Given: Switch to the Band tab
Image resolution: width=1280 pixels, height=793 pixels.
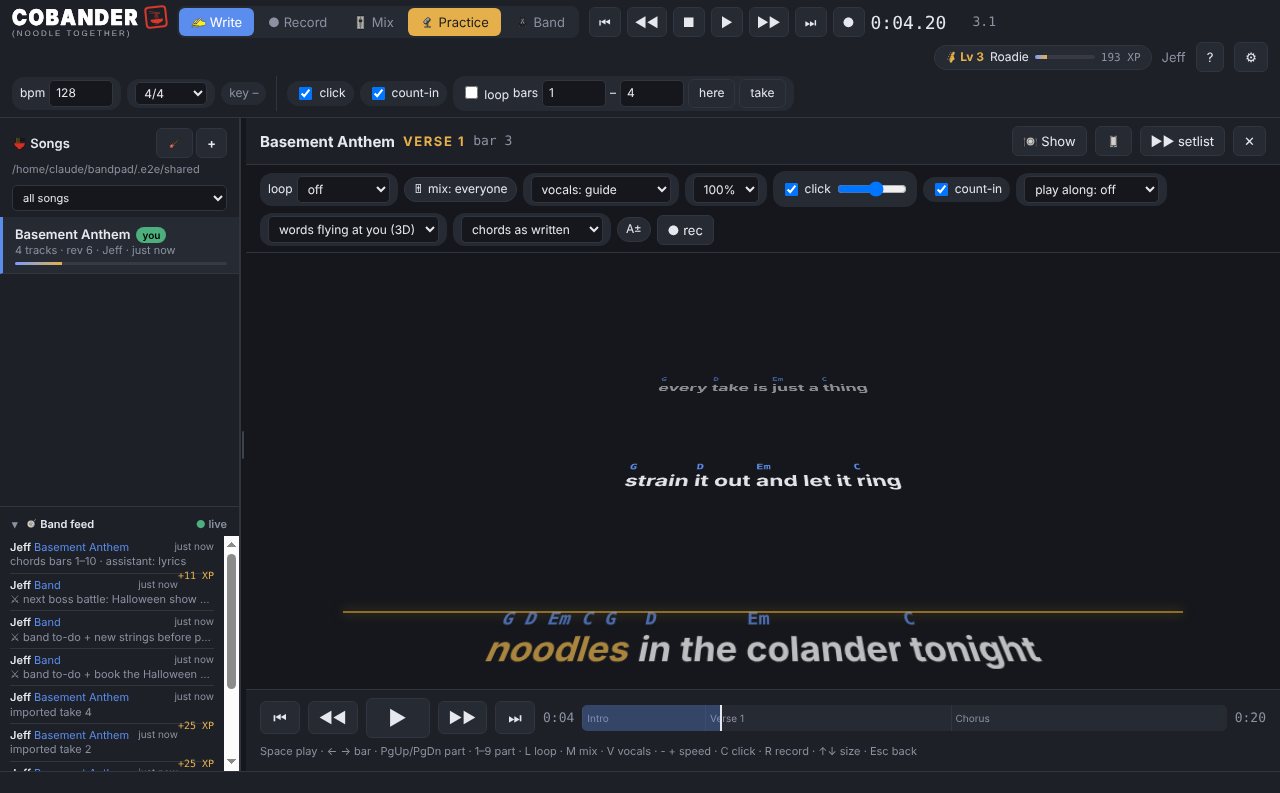Looking at the screenshot, I should click(x=541, y=22).
